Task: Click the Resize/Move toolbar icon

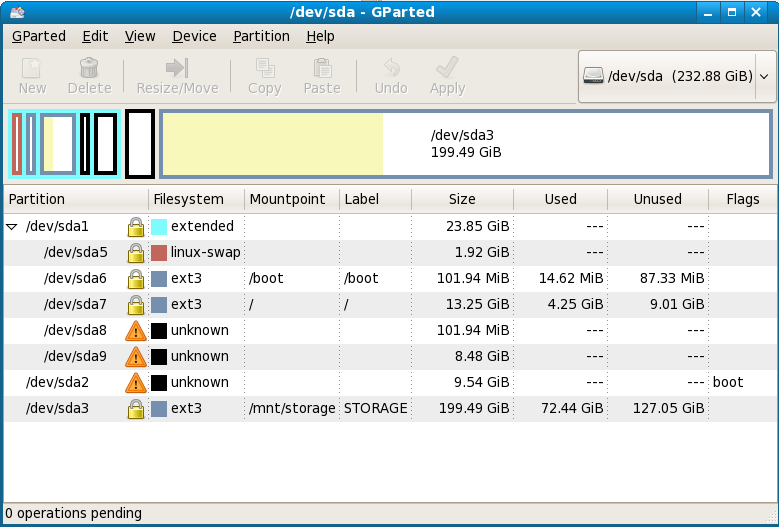Action: point(177,68)
